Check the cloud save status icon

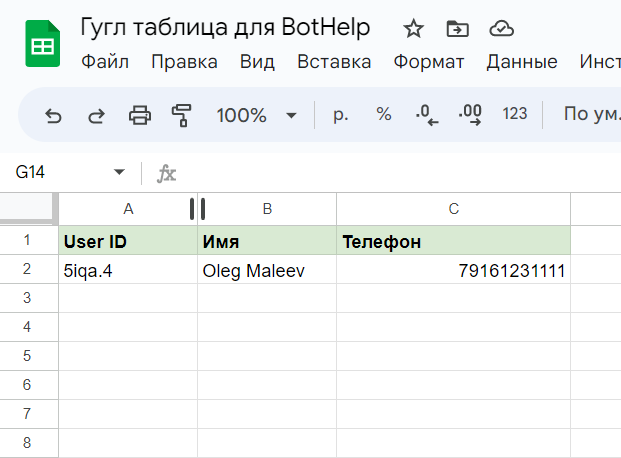tap(502, 28)
